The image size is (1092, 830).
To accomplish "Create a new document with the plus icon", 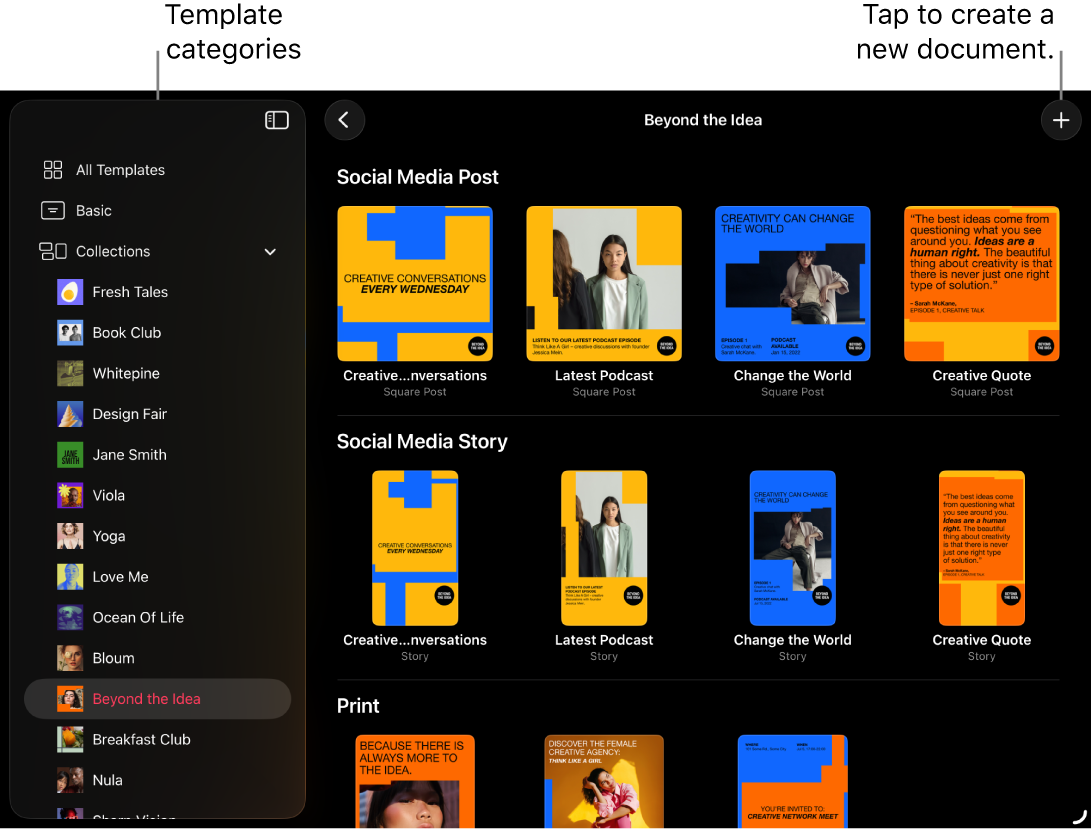I will click(x=1061, y=120).
